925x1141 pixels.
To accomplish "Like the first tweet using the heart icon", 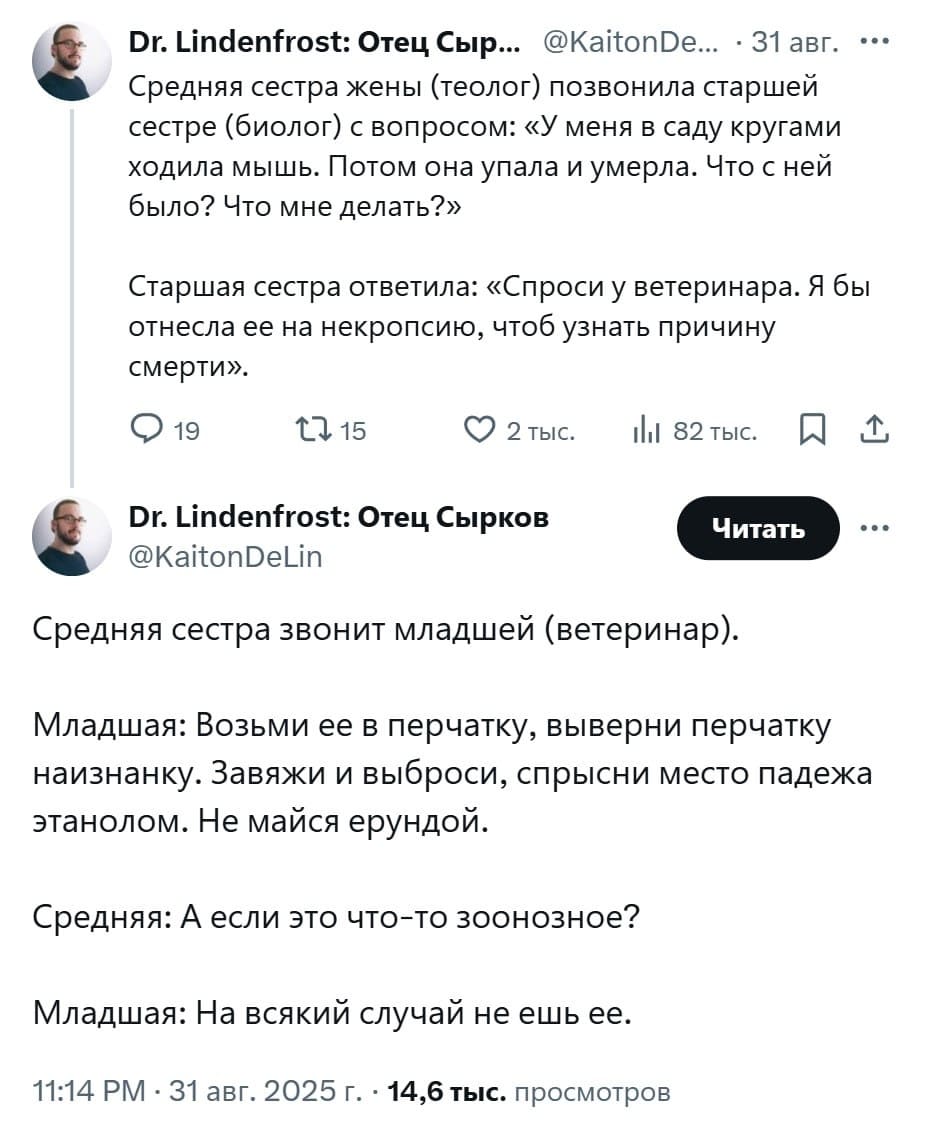I will click(482, 430).
